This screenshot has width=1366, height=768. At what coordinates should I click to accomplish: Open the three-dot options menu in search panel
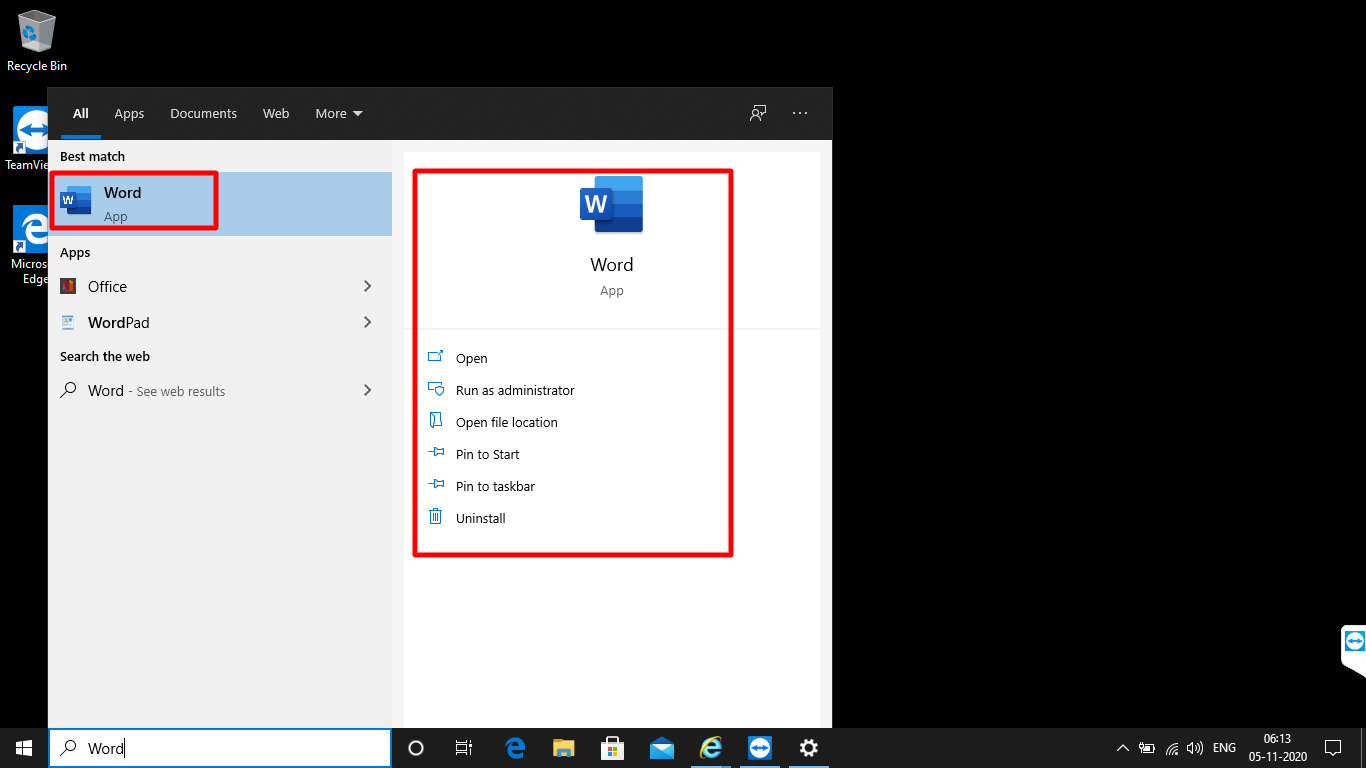(x=800, y=113)
